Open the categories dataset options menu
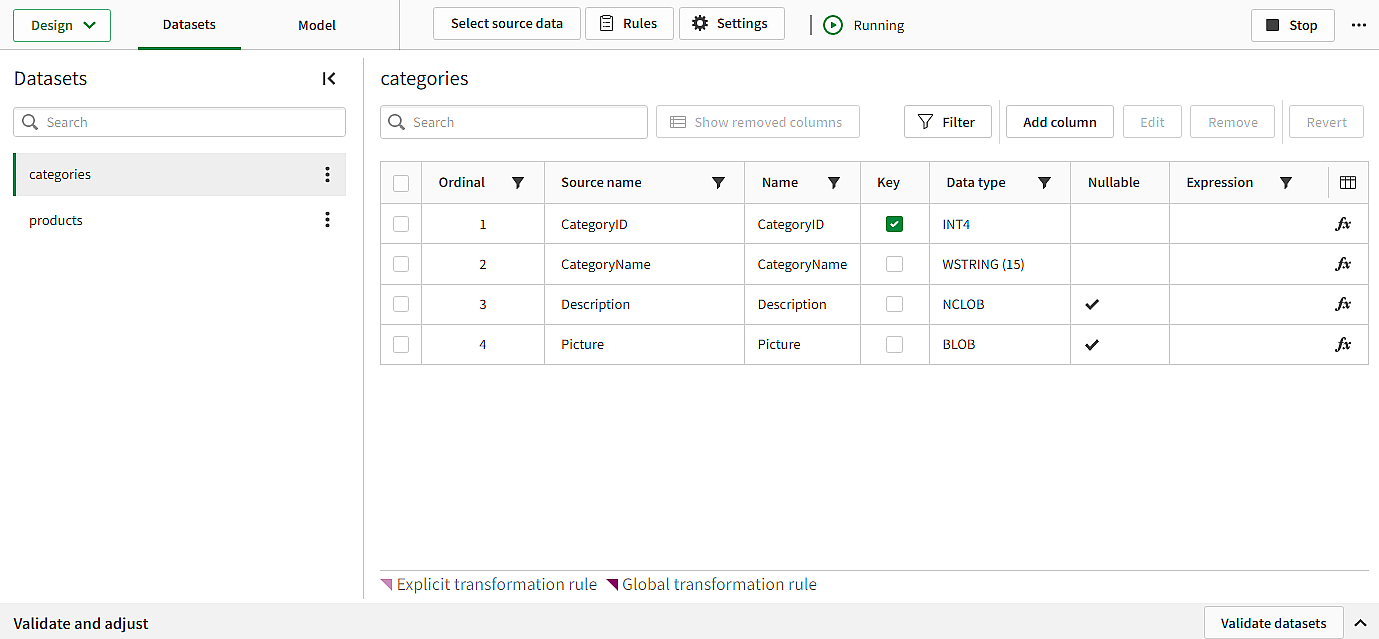The height and width of the screenshot is (639, 1379). click(327, 175)
